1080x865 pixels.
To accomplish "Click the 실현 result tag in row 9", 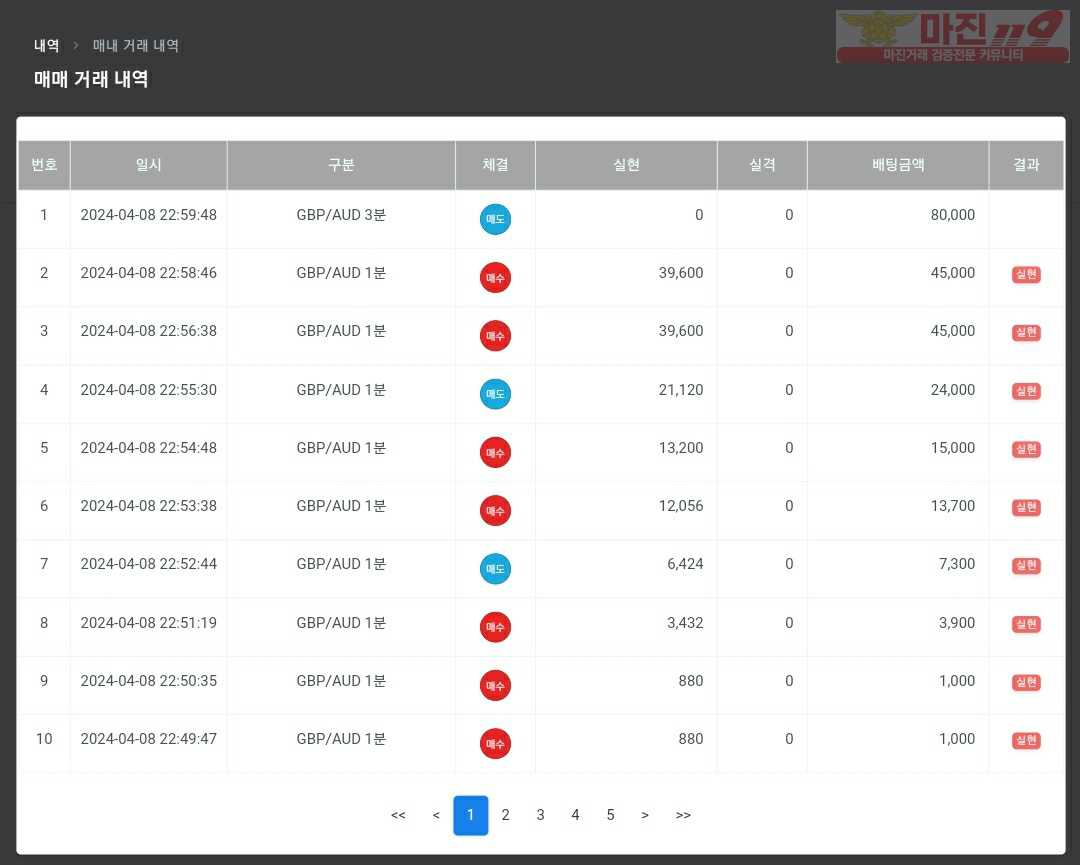I will [1026, 682].
